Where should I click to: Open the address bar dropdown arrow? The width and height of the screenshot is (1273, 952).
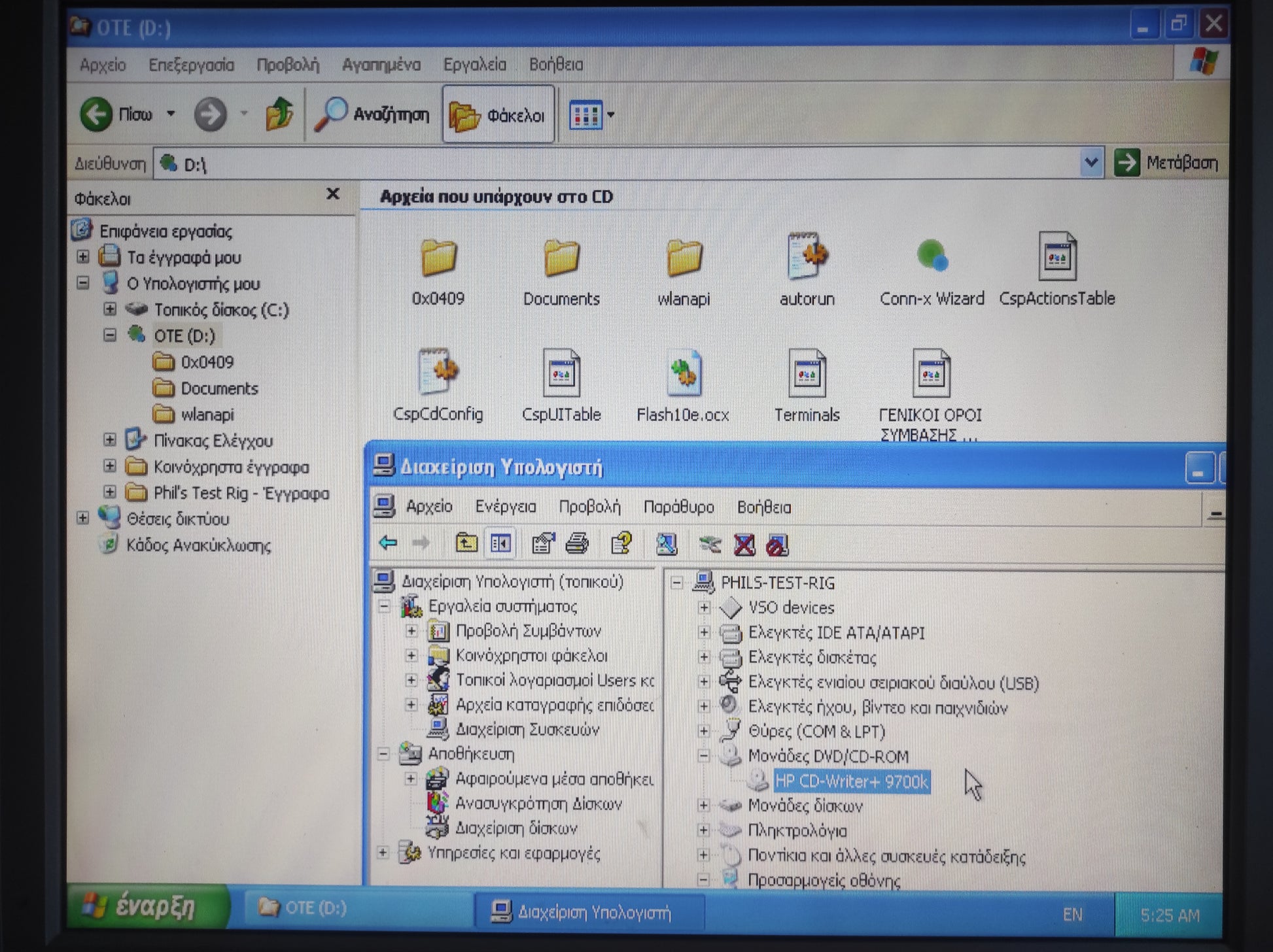coord(1090,163)
